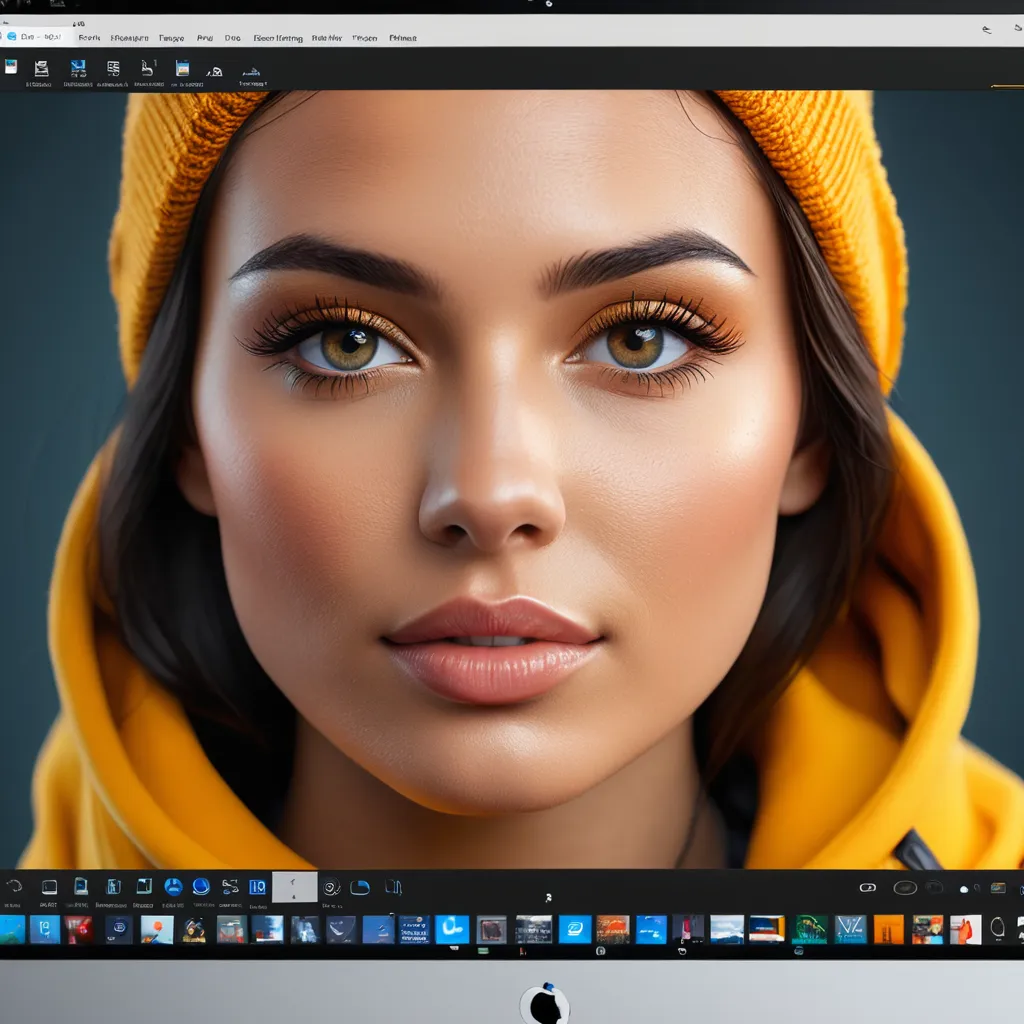The width and height of the screenshot is (1024, 1024).
Task: Open the last menu bar item on the right
Action: pyautogui.click(x=402, y=38)
